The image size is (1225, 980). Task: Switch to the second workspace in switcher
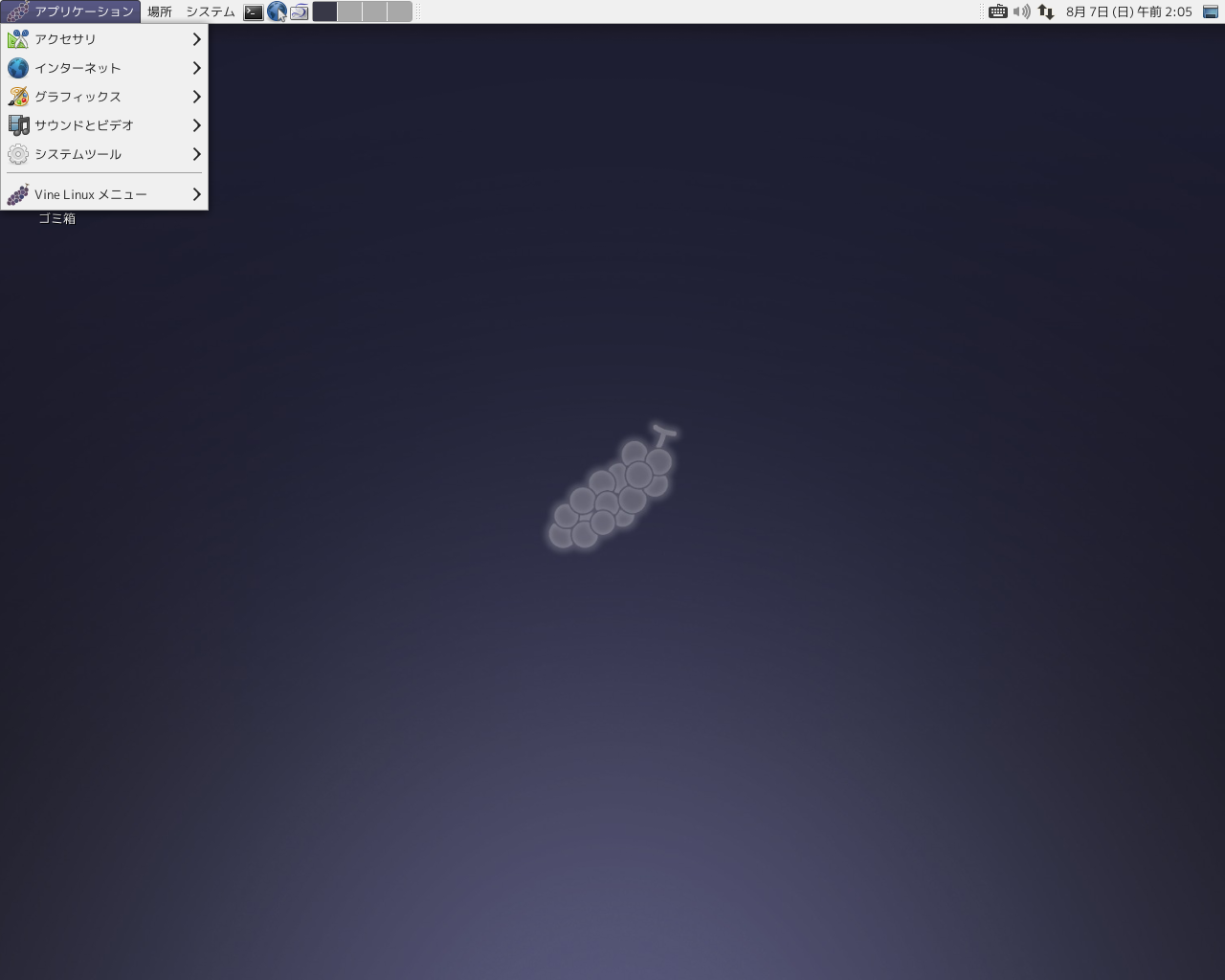349,11
